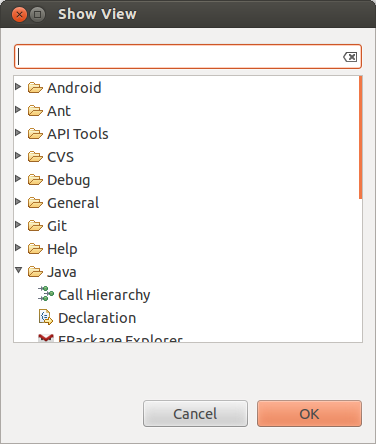
Task: Click the Debug folder icon
Action: tap(35, 180)
